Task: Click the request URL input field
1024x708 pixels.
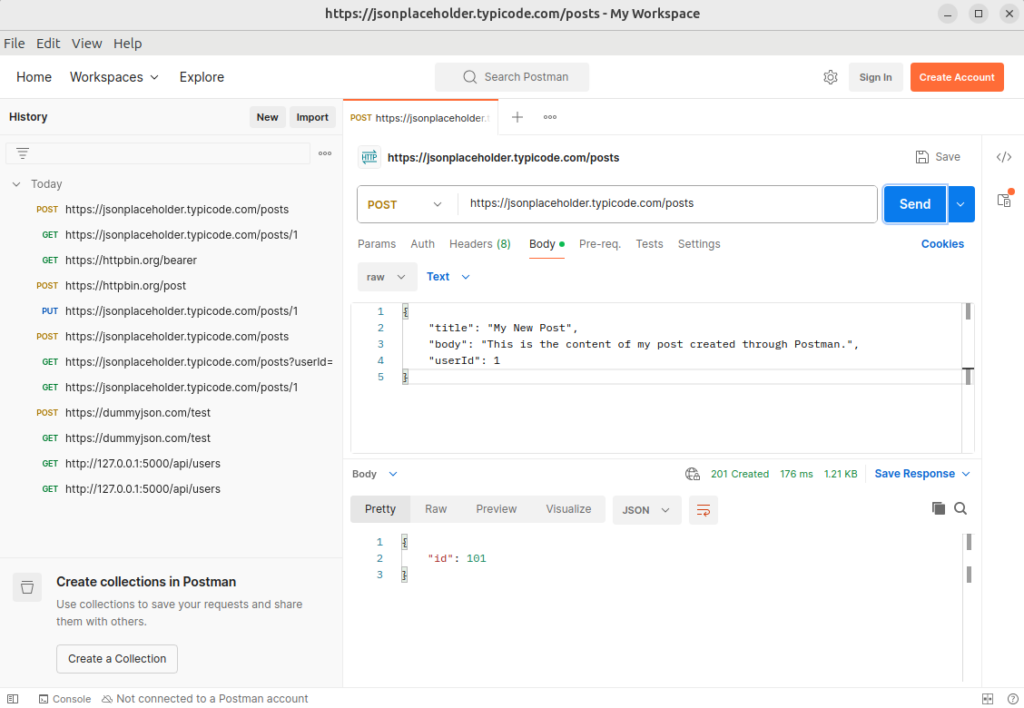Action: (x=667, y=204)
